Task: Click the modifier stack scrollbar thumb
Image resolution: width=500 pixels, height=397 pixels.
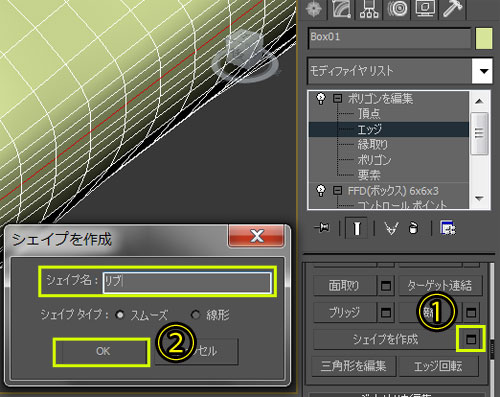Action: click(479, 133)
